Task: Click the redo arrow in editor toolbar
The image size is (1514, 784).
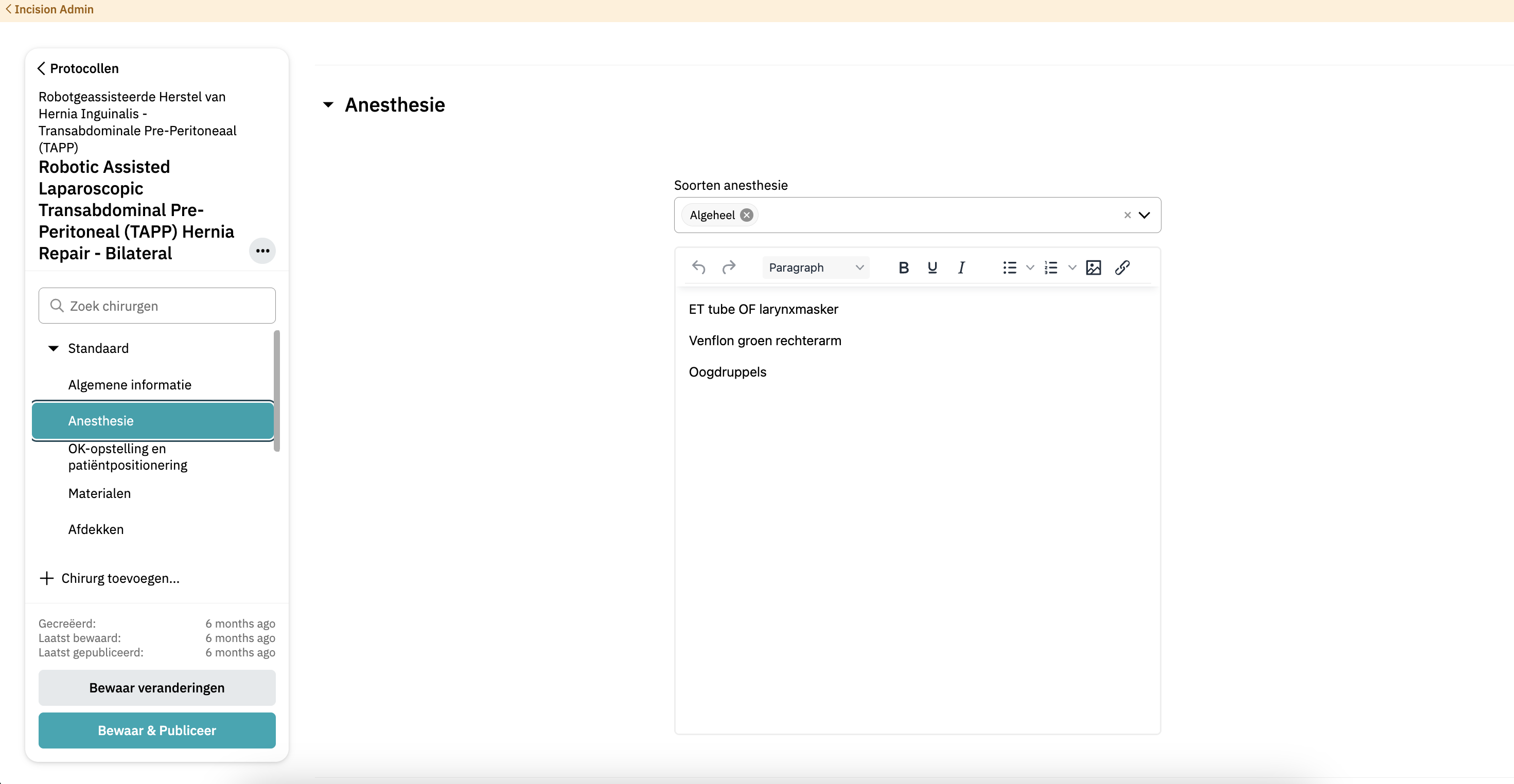Action: tap(729, 268)
